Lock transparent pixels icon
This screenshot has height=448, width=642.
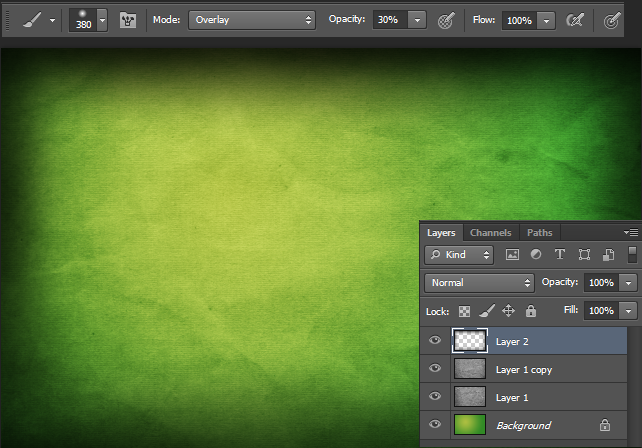[x=464, y=311]
